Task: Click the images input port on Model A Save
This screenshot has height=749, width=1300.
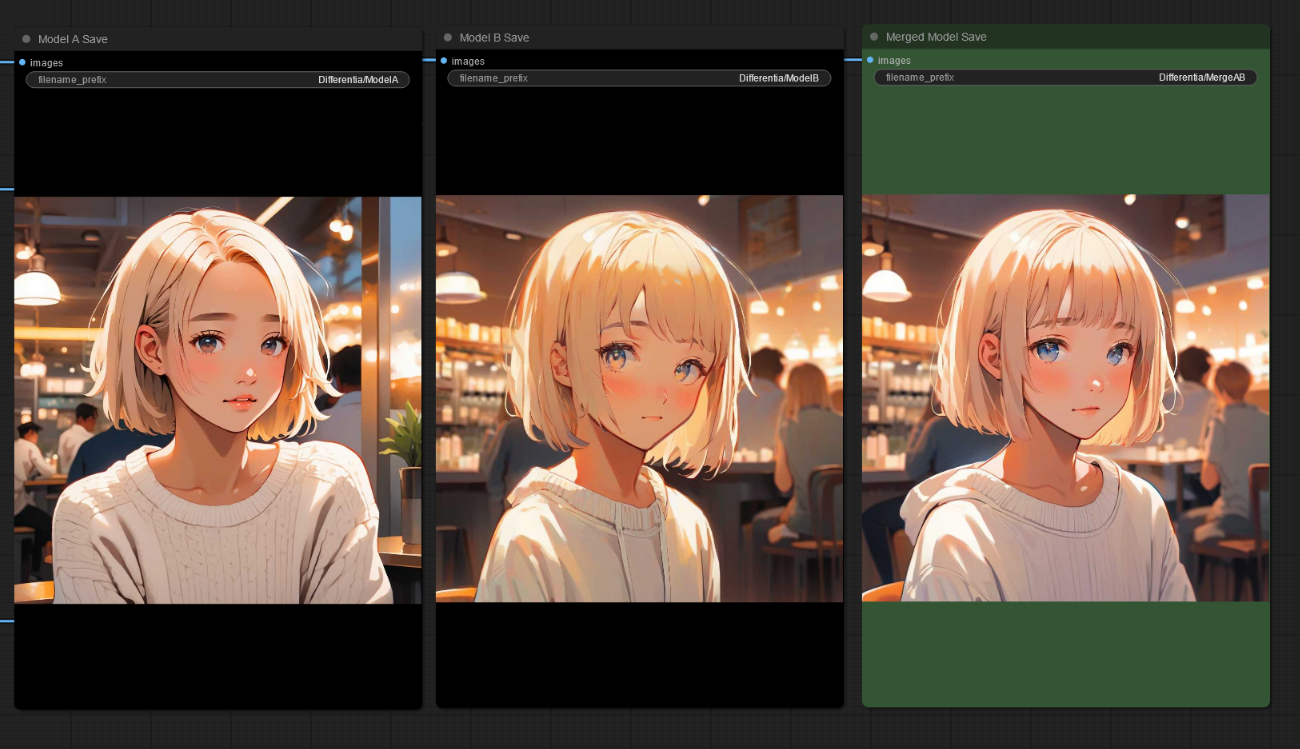Action: [22, 62]
